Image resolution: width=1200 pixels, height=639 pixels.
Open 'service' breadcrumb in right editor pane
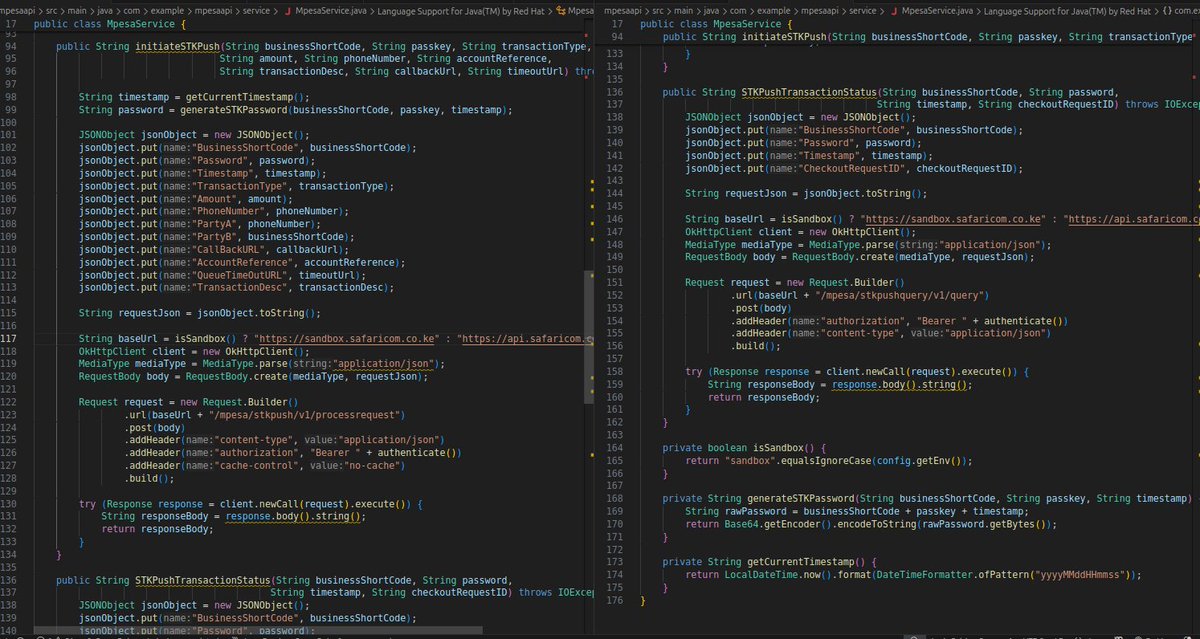[864, 9]
